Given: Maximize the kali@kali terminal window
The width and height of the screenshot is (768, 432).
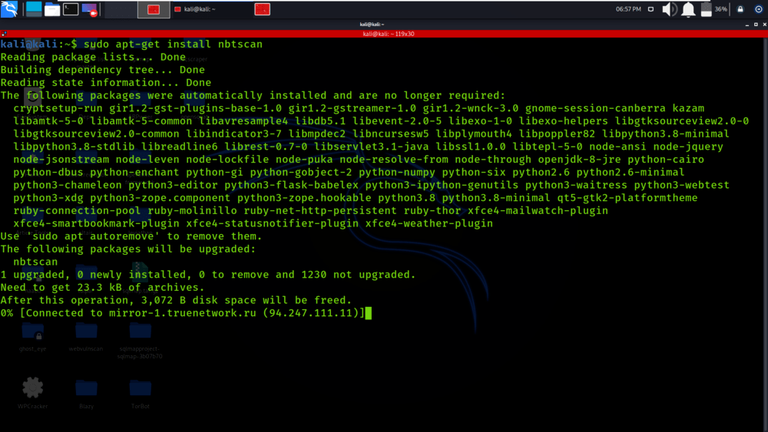Looking at the screenshot, I should [x=756, y=24].
